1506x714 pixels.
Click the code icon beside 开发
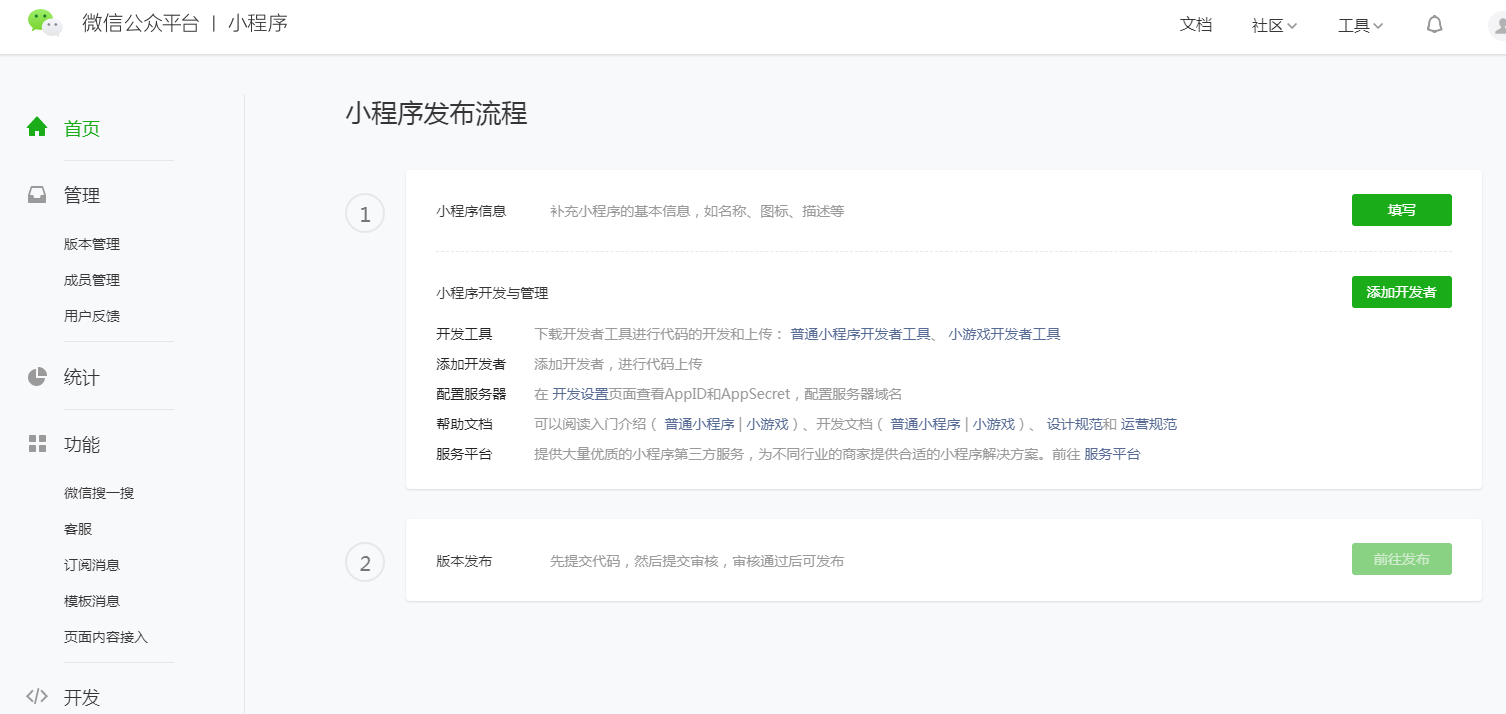[37, 696]
